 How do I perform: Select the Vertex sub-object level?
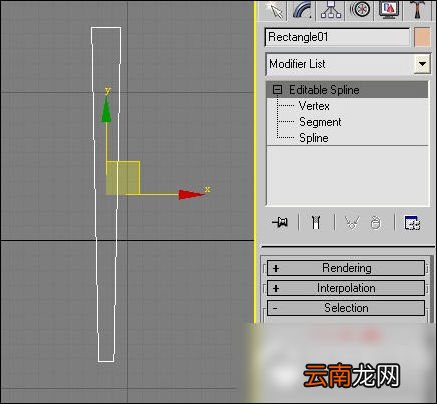(x=314, y=106)
